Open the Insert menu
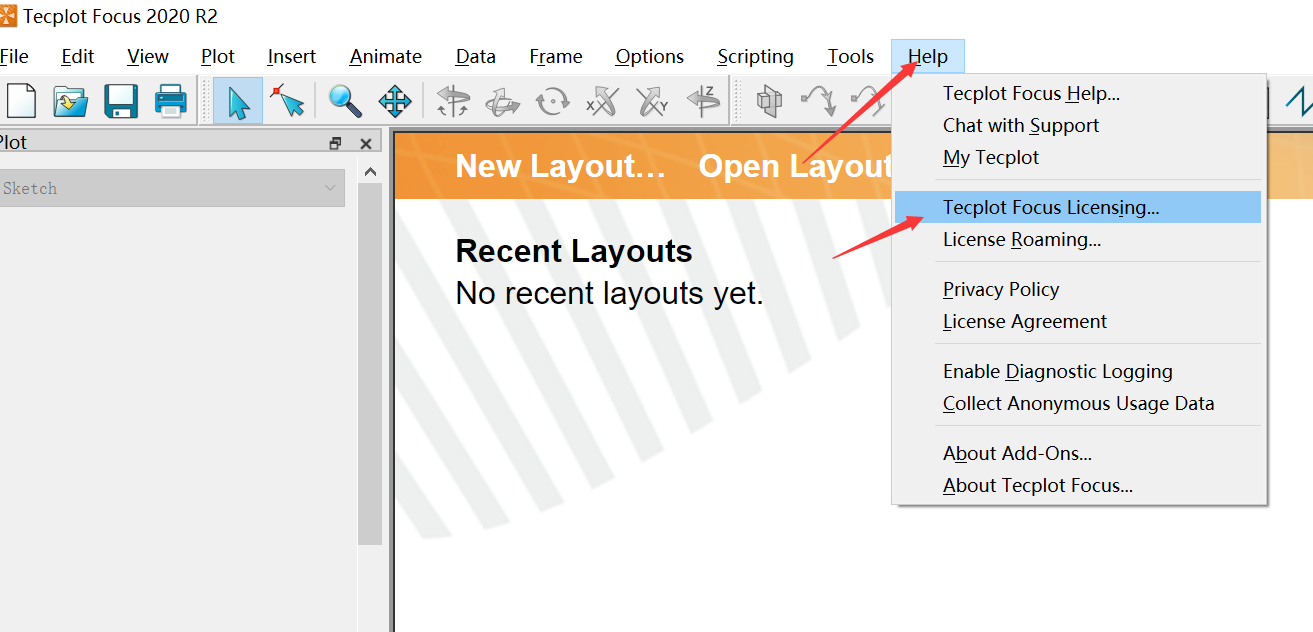The height and width of the screenshot is (632, 1313). pyautogui.click(x=292, y=57)
